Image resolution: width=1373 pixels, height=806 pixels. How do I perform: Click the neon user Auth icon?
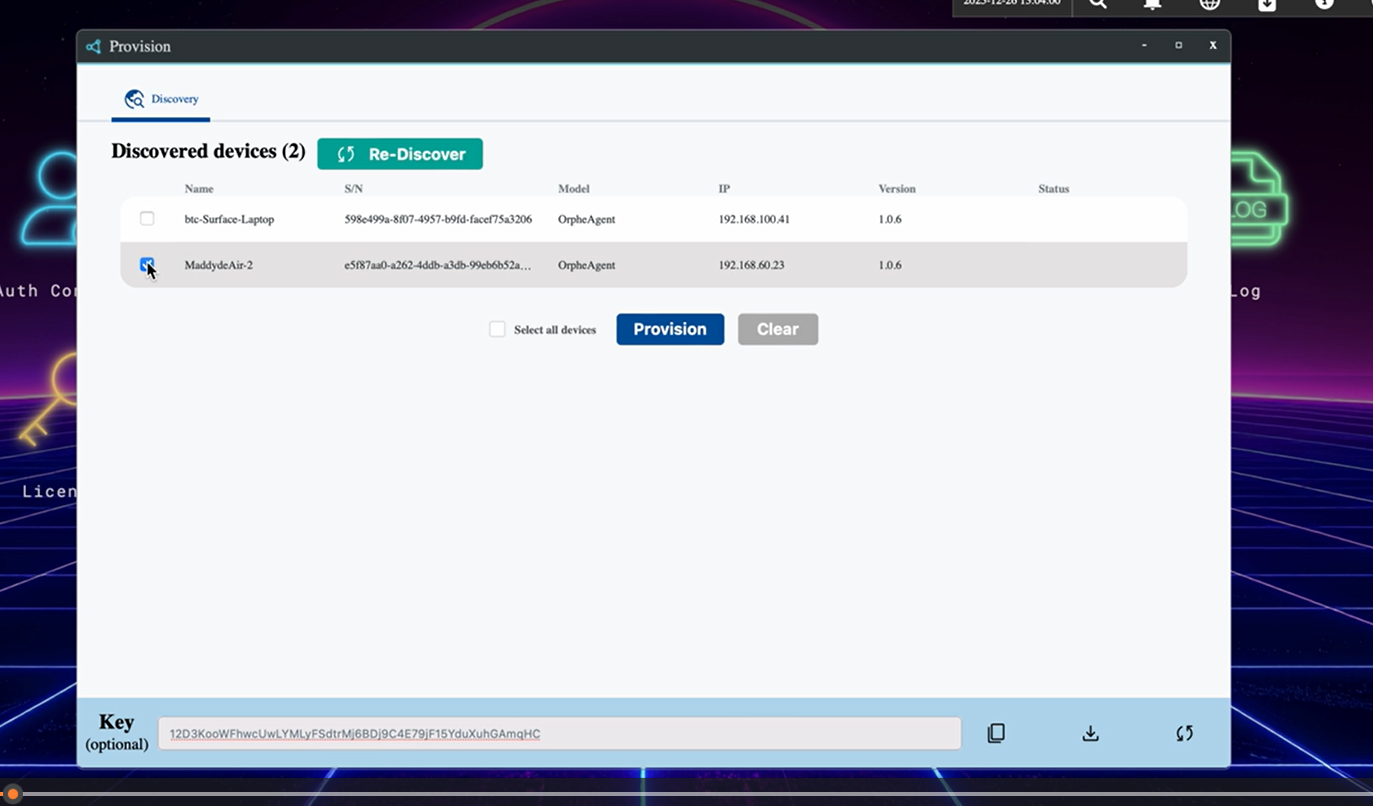[x=52, y=200]
